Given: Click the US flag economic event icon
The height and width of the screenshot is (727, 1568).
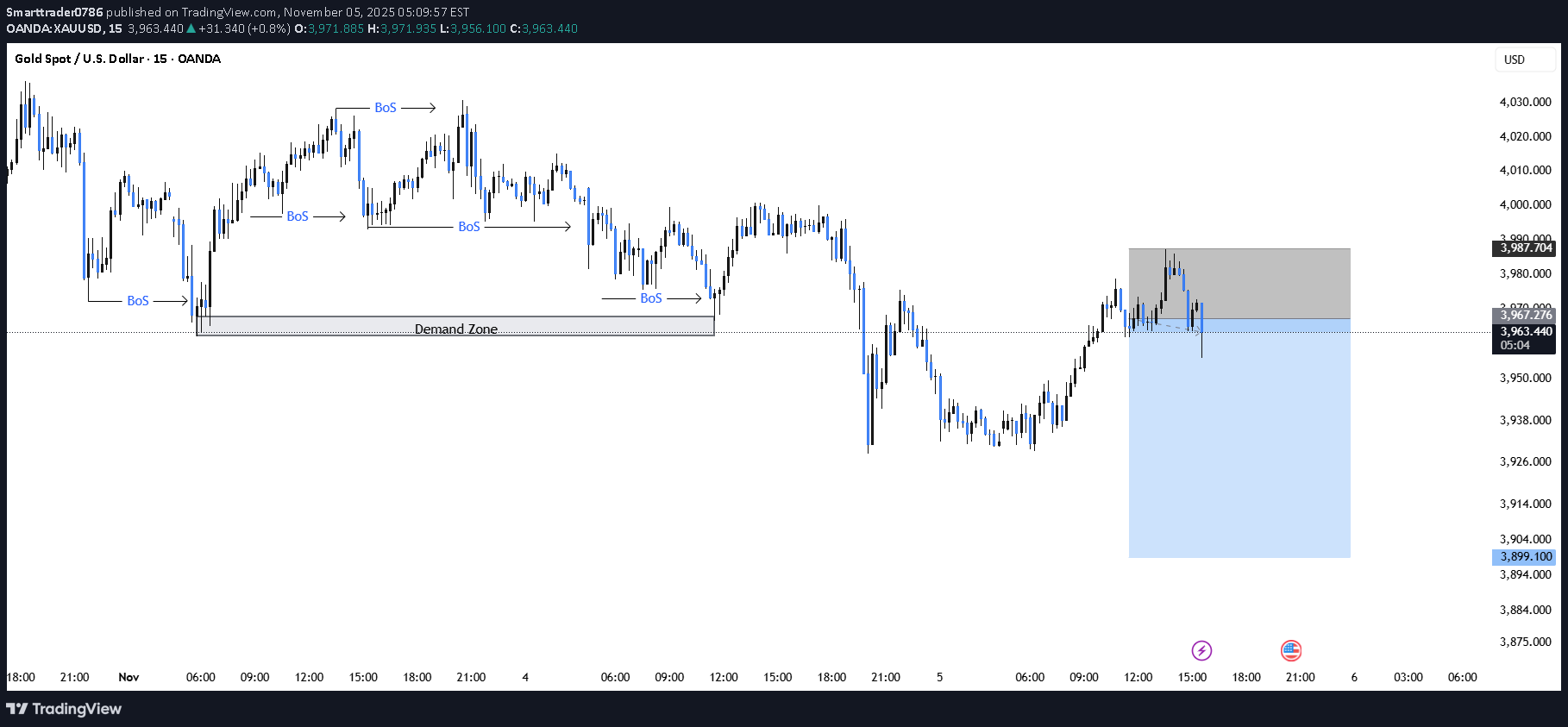Looking at the screenshot, I should tap(1290, 650).
